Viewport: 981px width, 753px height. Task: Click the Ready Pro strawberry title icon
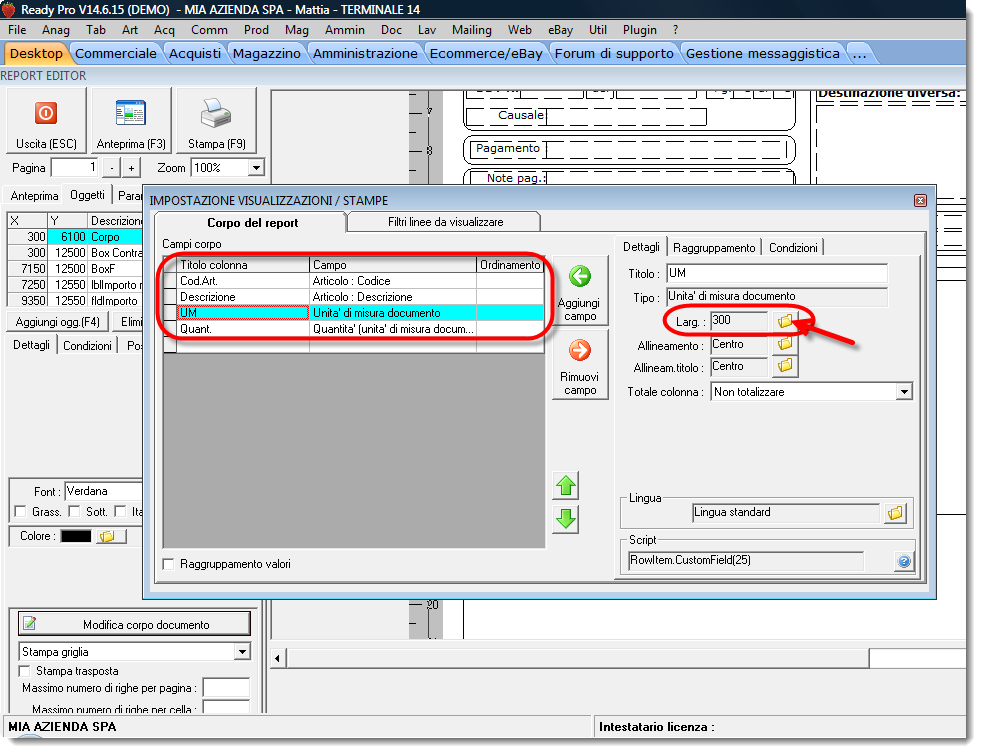click(x=9, y=9)
